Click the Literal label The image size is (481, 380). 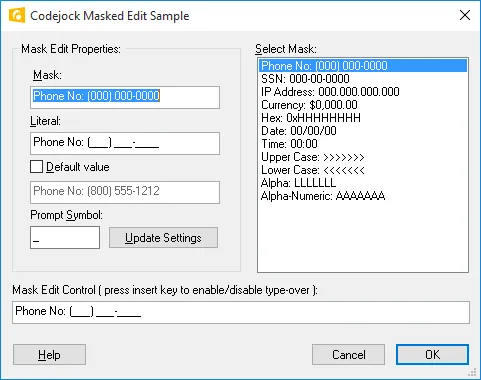[45, 121]
